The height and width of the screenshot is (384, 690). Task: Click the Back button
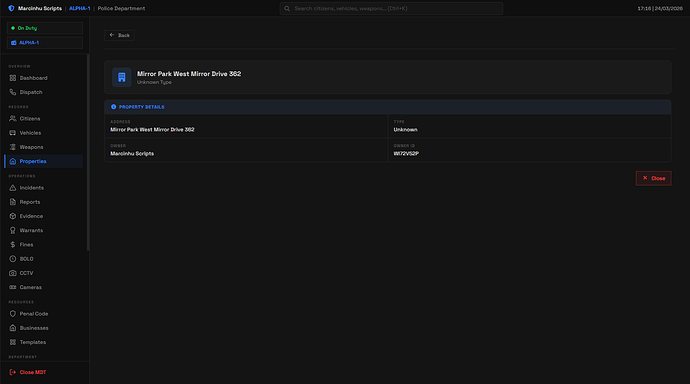pos(119,35)
